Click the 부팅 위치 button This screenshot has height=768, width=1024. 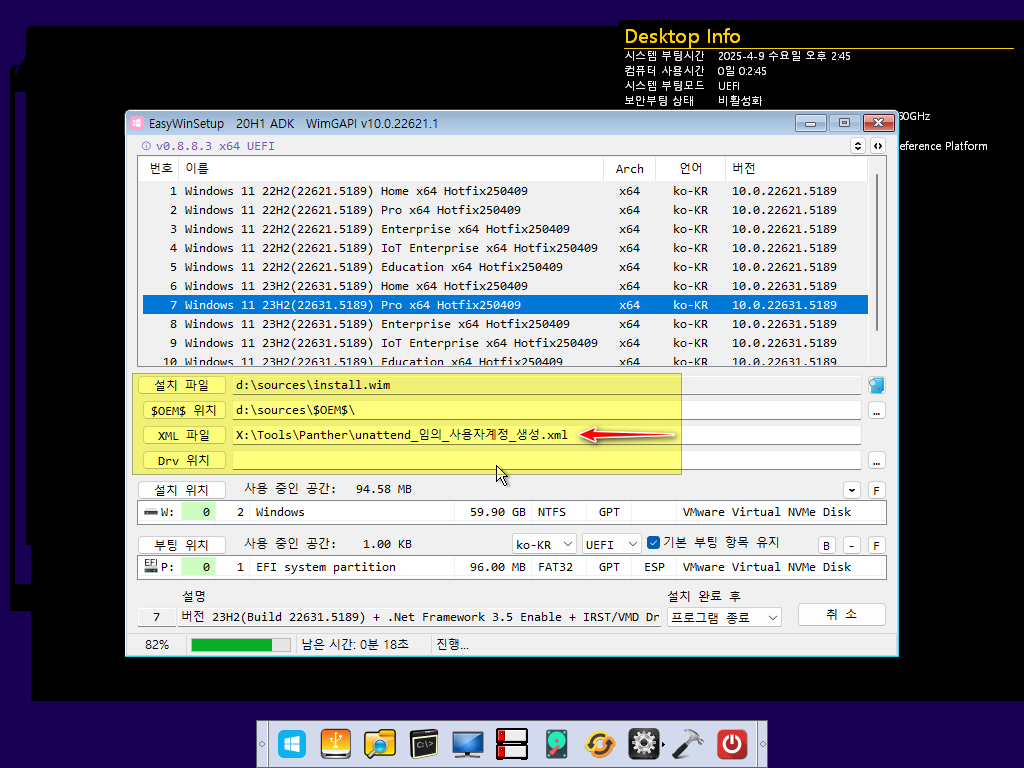(182, 545)
